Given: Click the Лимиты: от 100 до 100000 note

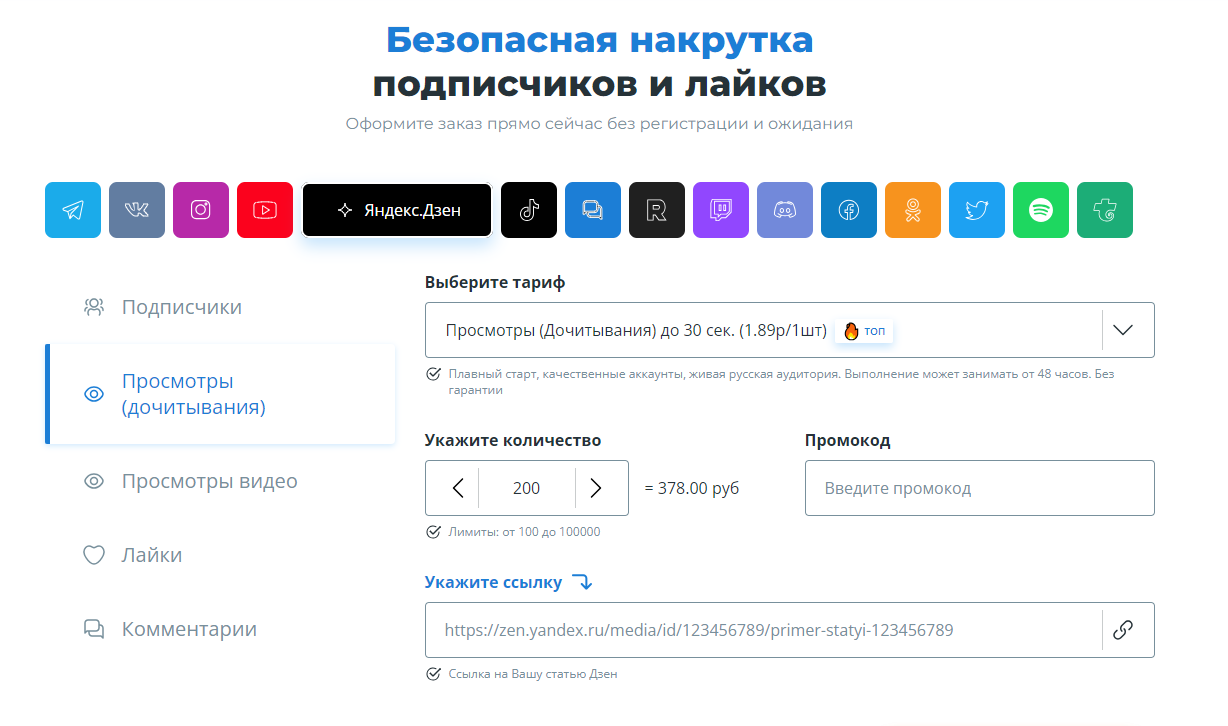Looking at the screenshot, I should click(x=524, y=532).
